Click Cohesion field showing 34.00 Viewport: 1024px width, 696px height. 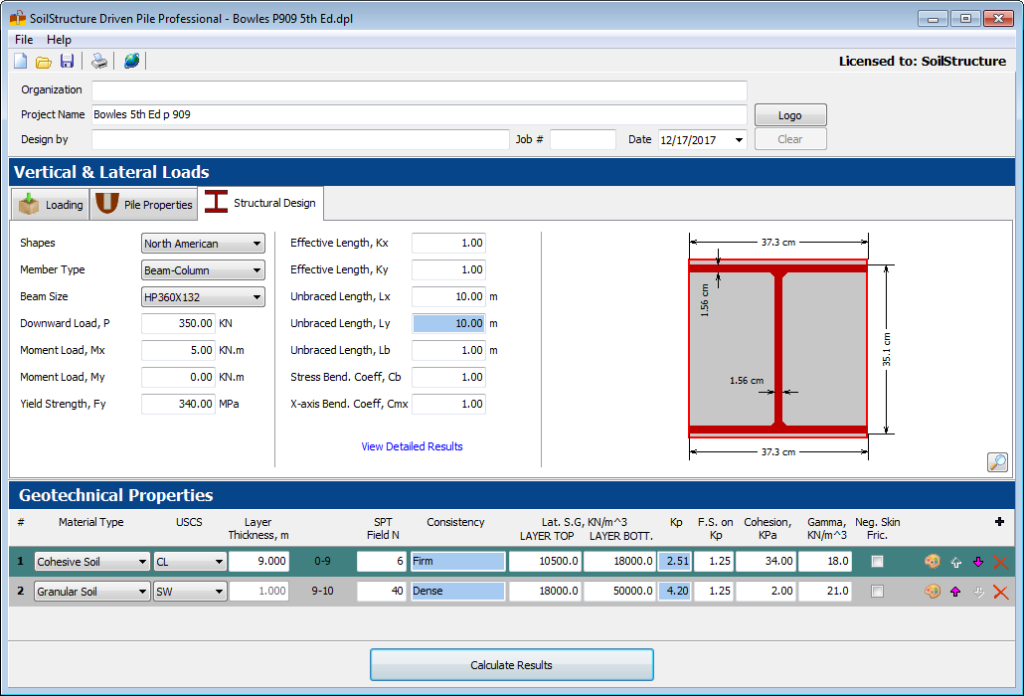tap(766, 562)
